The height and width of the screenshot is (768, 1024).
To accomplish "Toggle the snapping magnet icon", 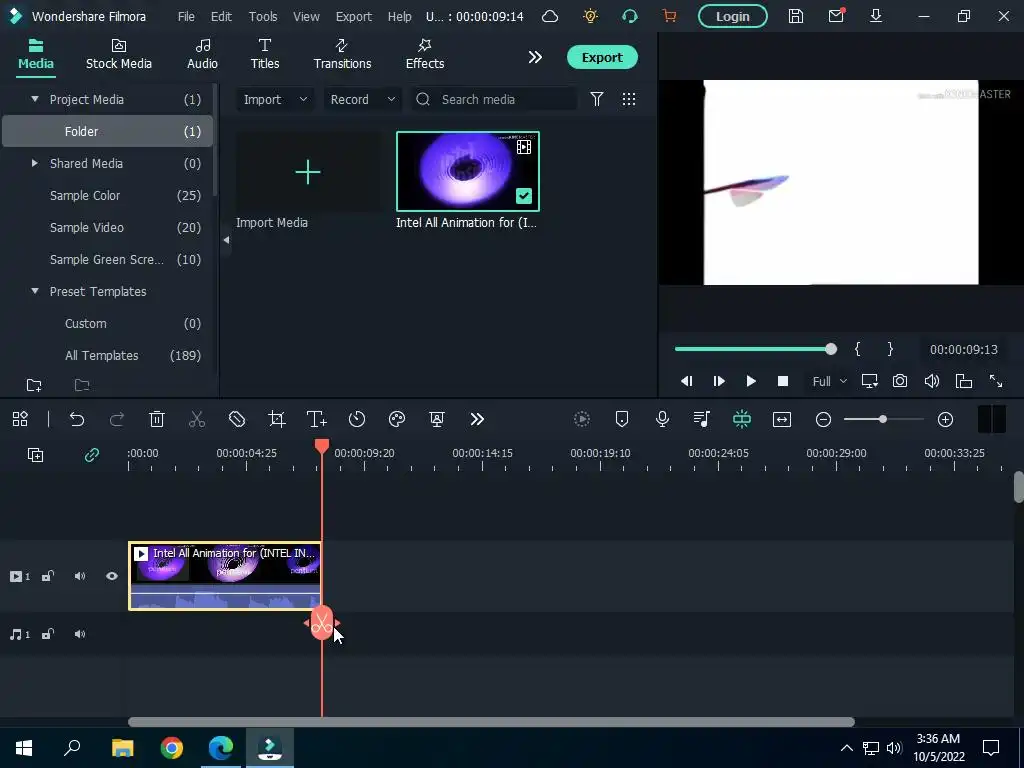I will 742,419.
